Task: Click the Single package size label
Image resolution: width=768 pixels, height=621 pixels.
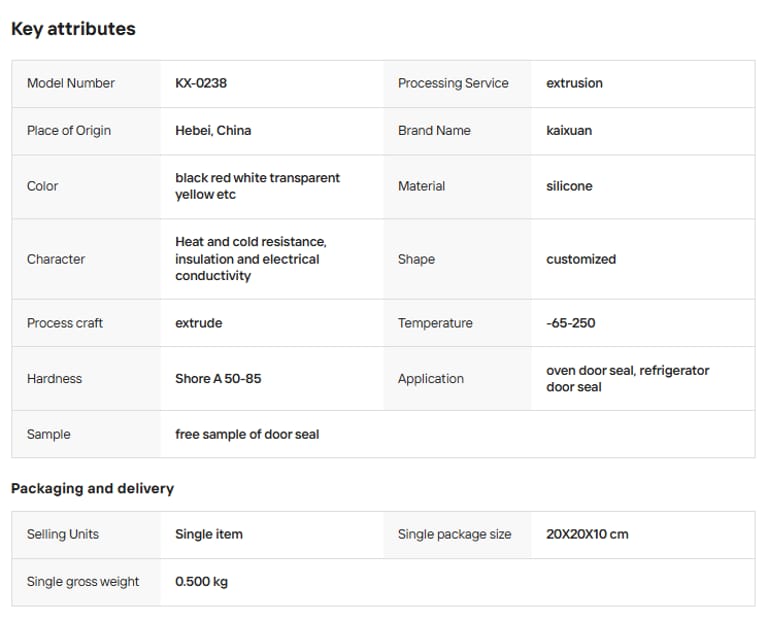Action: coord(454,534)
